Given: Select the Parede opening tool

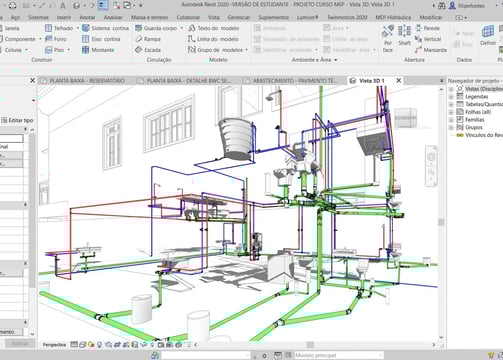Looking at the screenshot, I should click(x=427, y=28).
